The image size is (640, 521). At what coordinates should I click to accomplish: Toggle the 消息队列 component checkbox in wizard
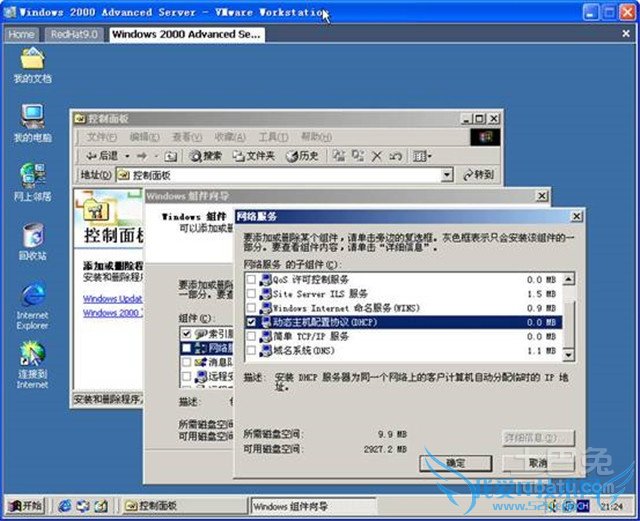pyautogui.click(x=187, y=362)
